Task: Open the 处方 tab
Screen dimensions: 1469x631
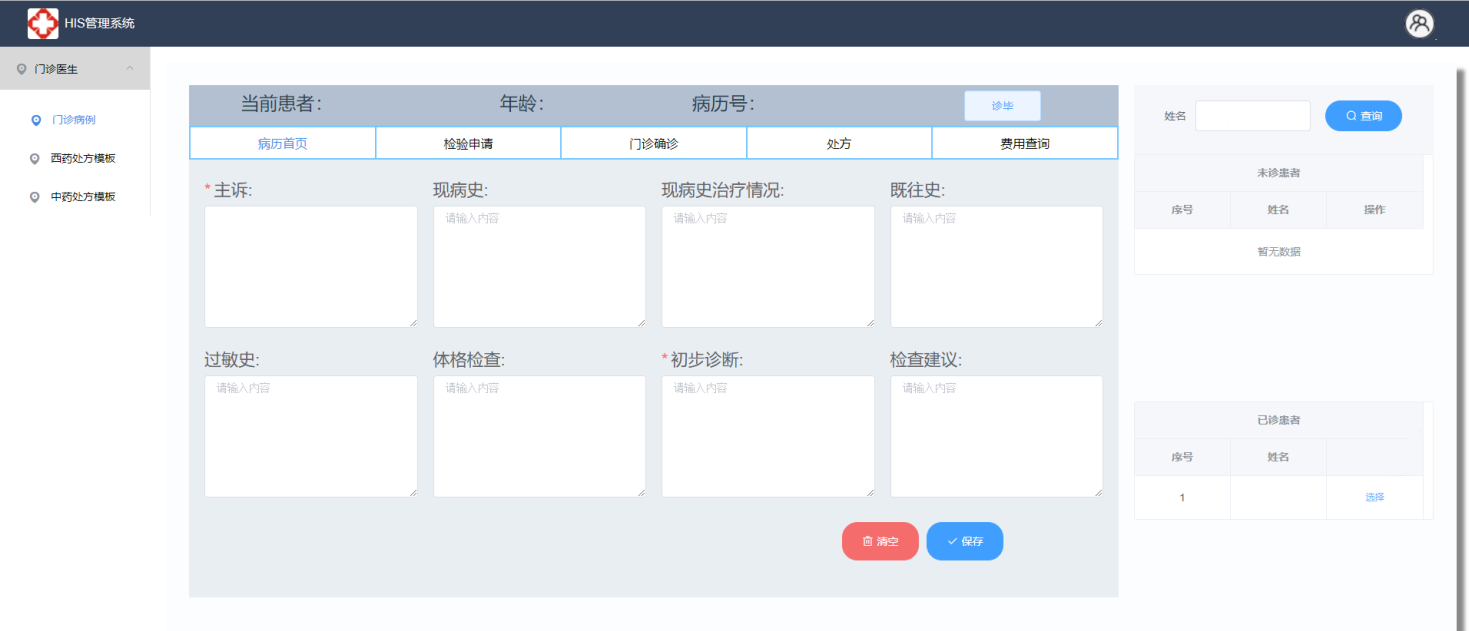Action: tap(839, 143)
